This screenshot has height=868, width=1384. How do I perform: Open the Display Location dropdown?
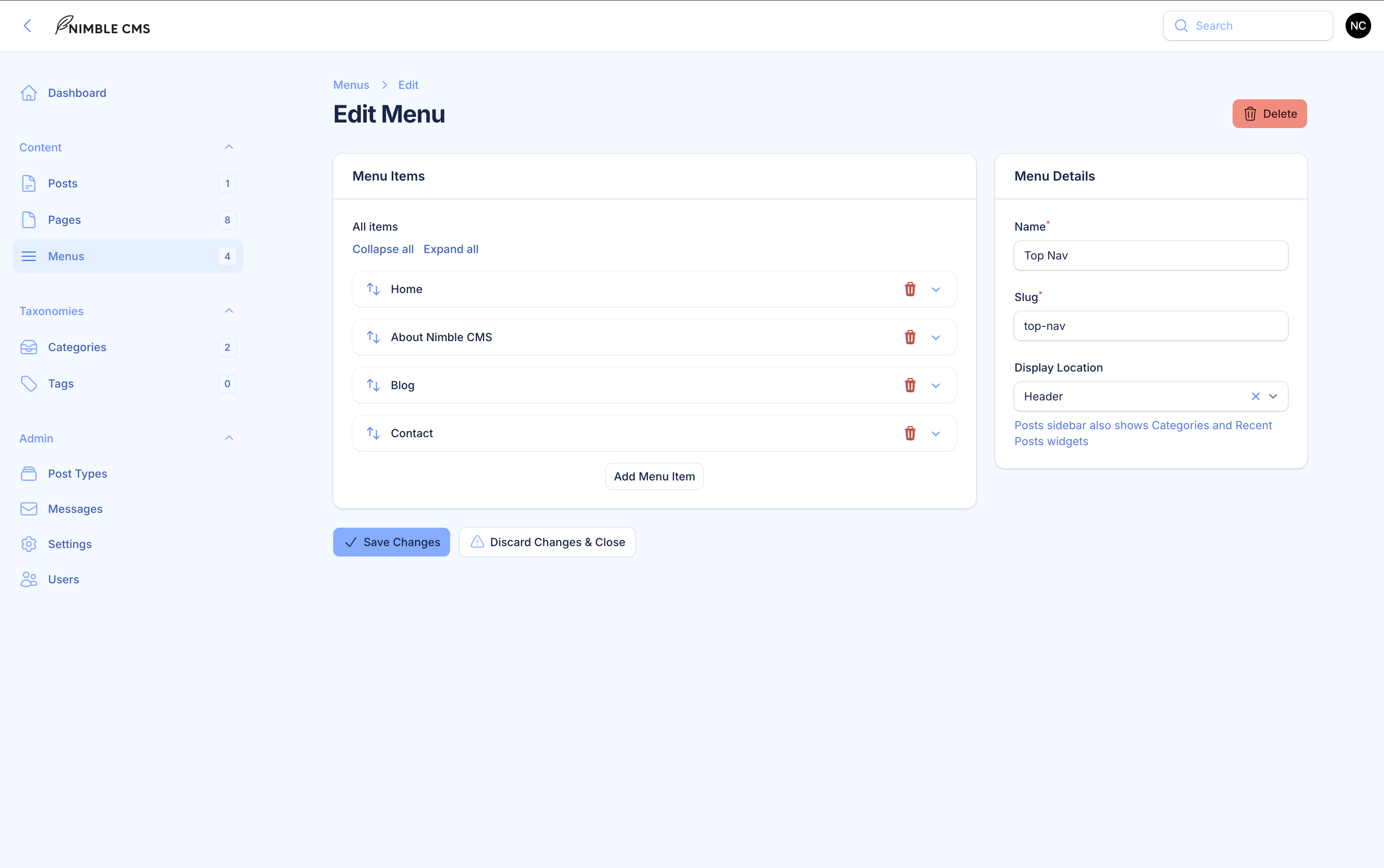[x=1273, y=397]
